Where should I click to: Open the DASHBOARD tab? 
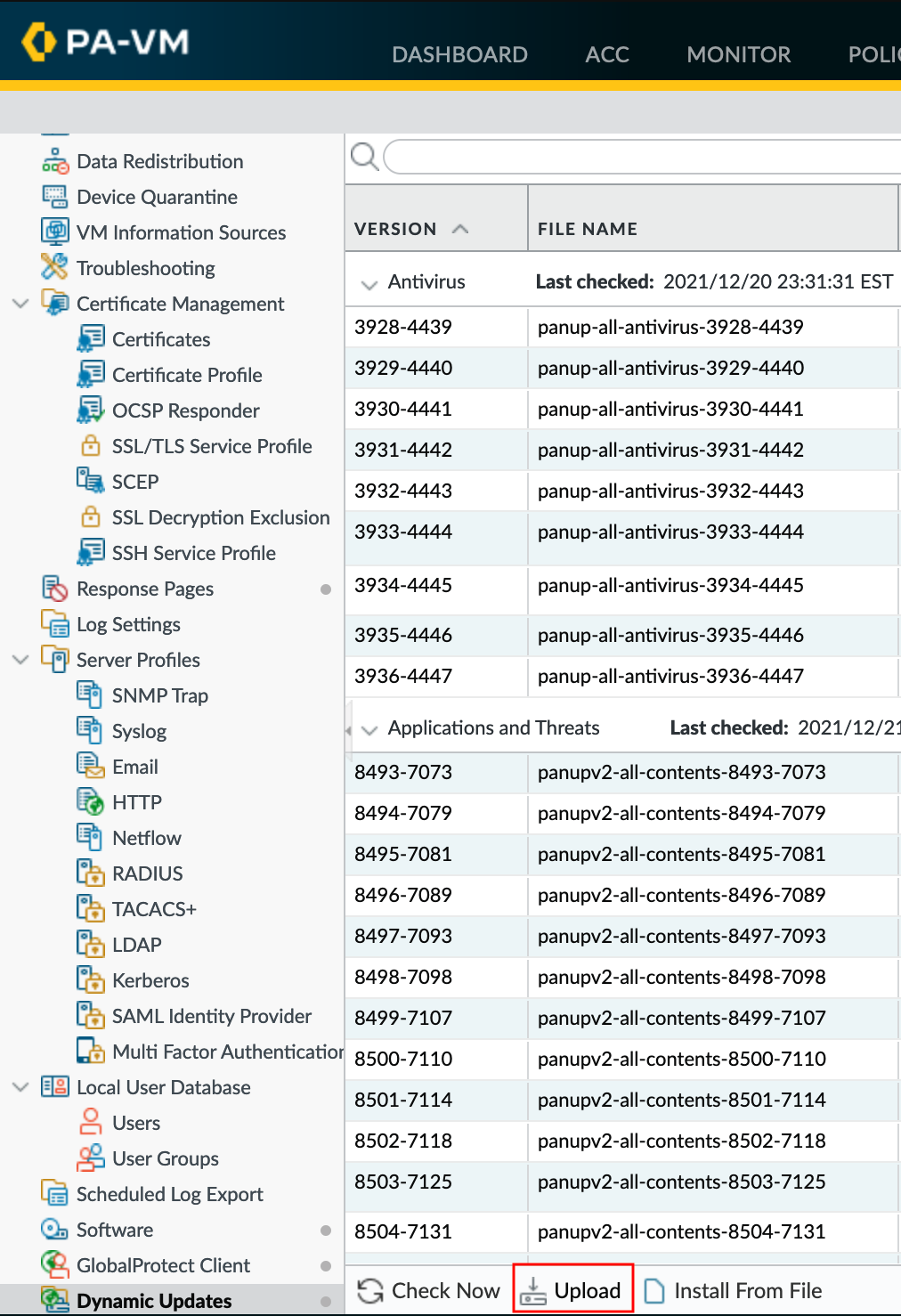coord(459,54)
